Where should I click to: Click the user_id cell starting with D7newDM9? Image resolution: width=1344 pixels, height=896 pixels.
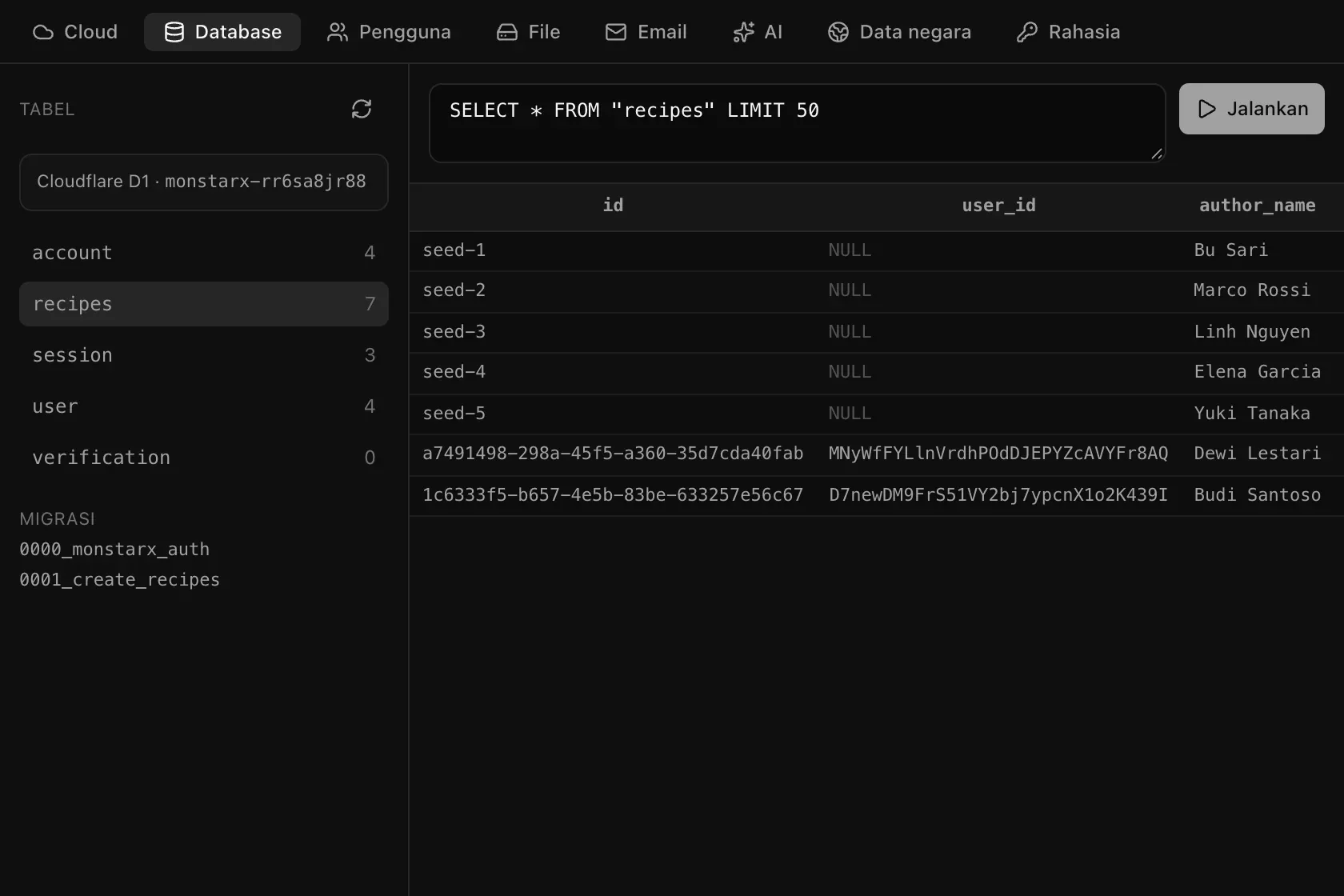pos(998,495)
